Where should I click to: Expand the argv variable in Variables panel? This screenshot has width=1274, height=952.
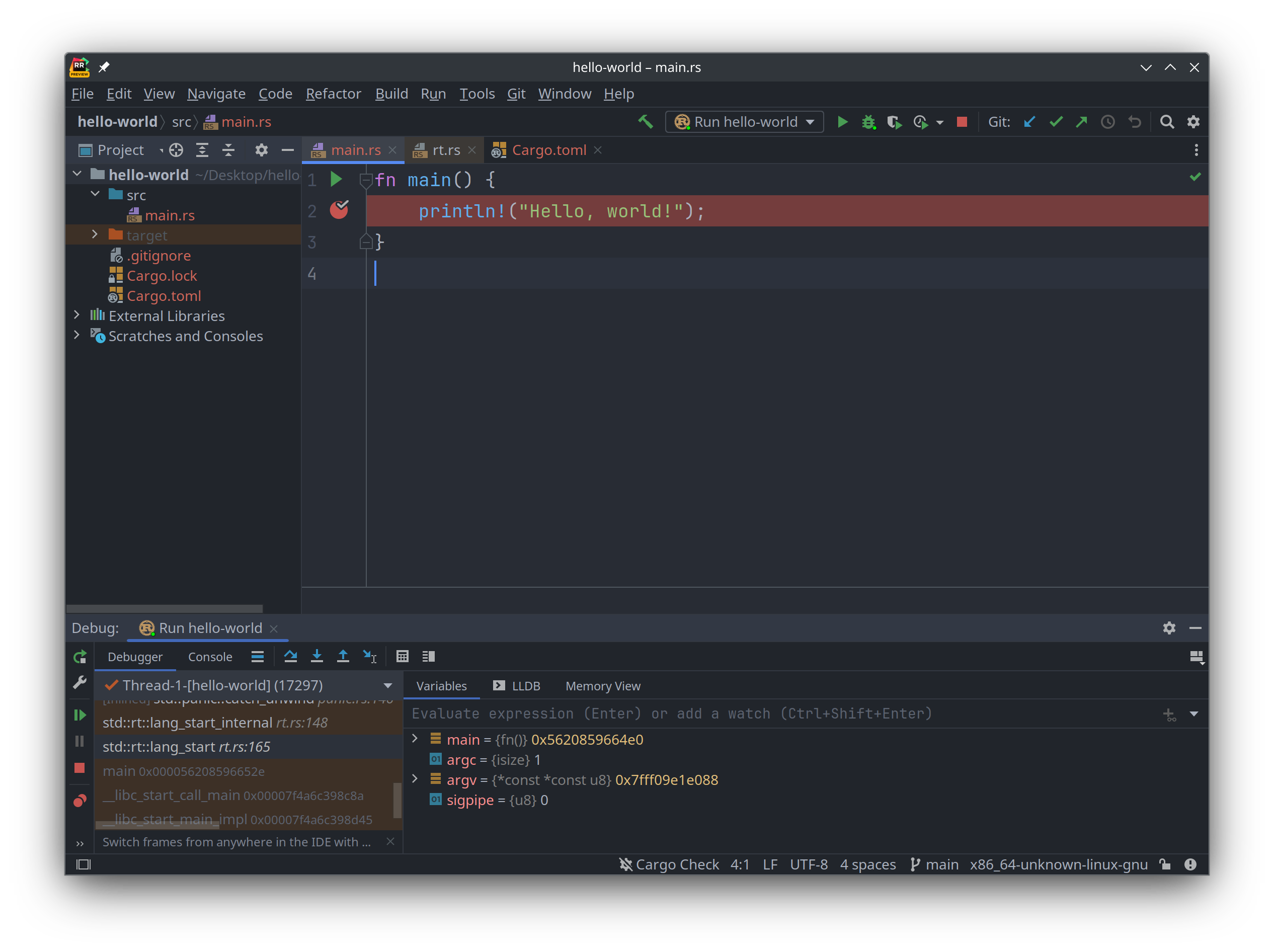click(416, 780)
